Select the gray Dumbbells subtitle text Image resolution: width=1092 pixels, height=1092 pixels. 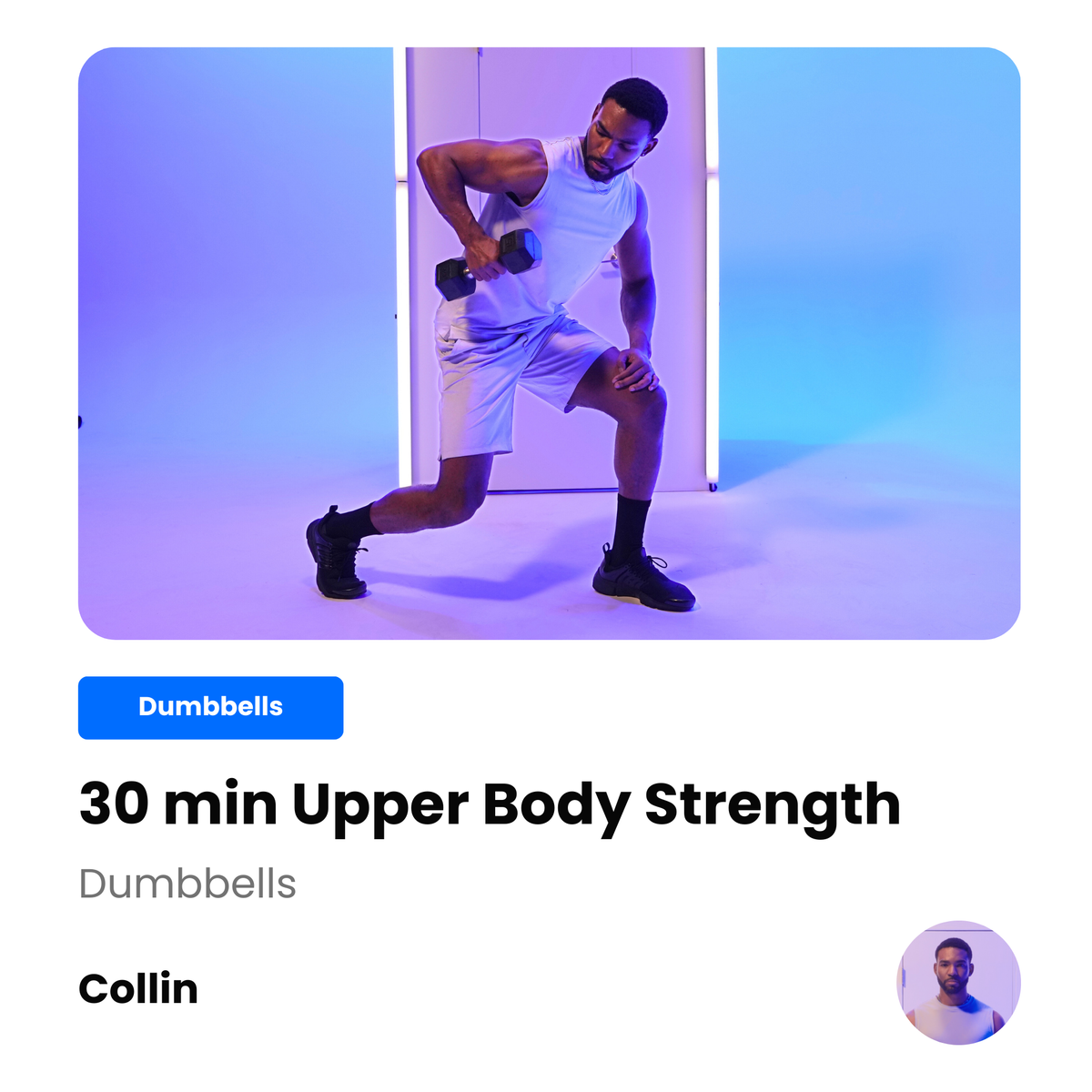pos(187,884)
